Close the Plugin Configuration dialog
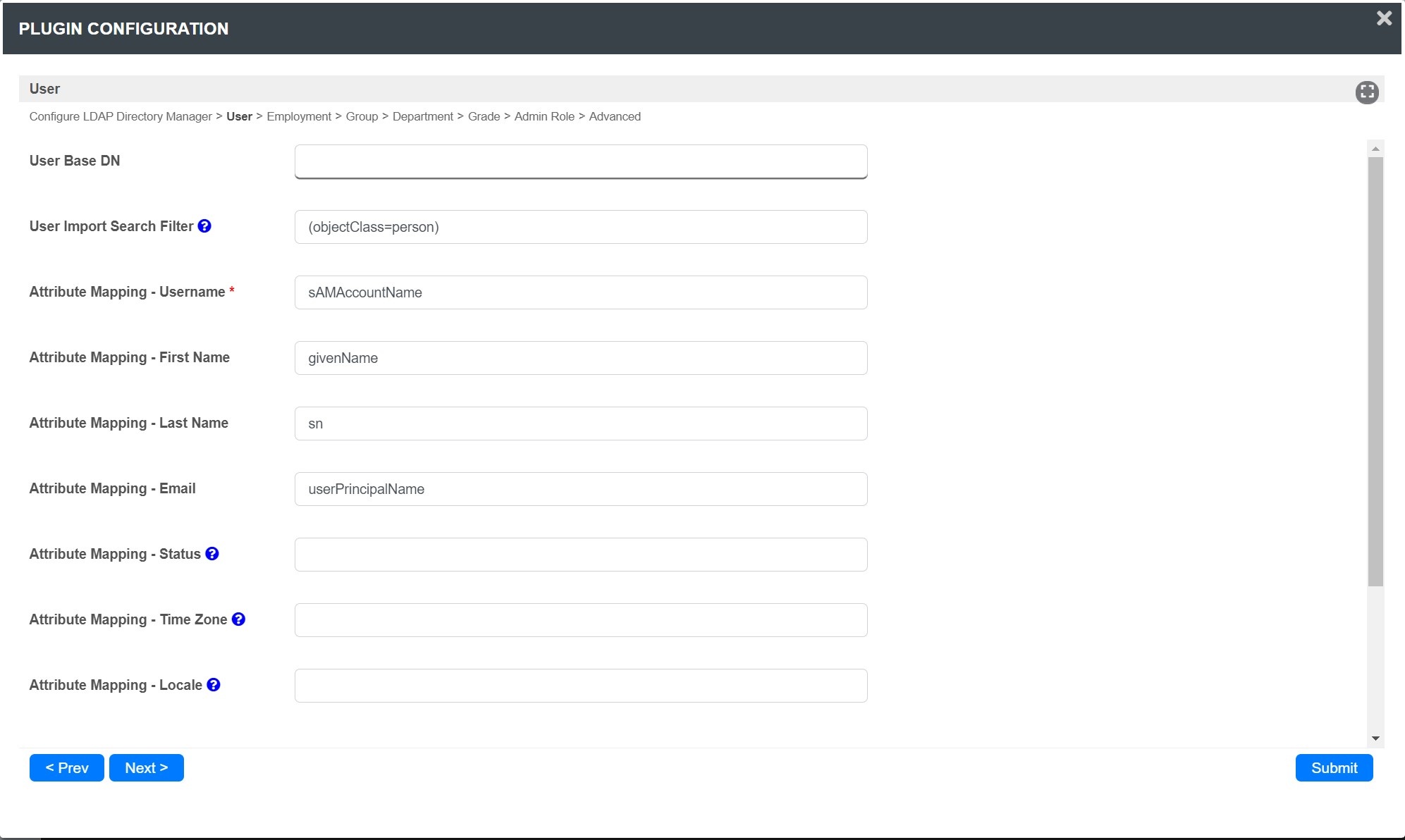 pyautogui.click(x=1384, y=19)
